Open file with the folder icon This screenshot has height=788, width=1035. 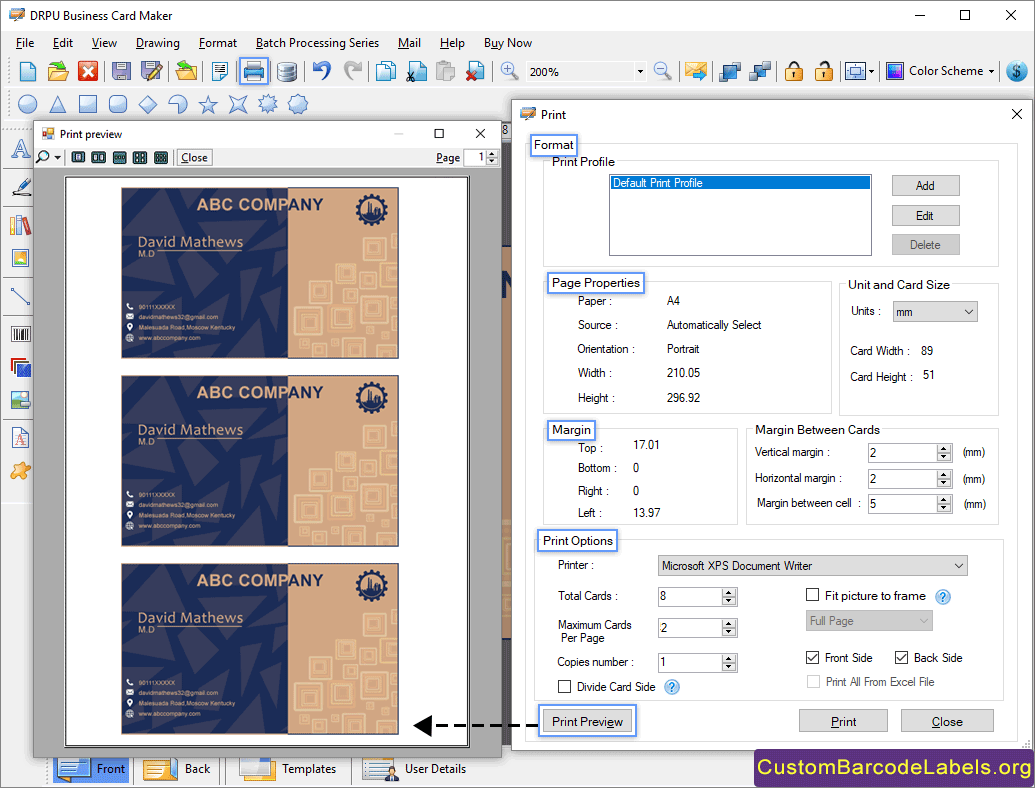click(58, 71)
